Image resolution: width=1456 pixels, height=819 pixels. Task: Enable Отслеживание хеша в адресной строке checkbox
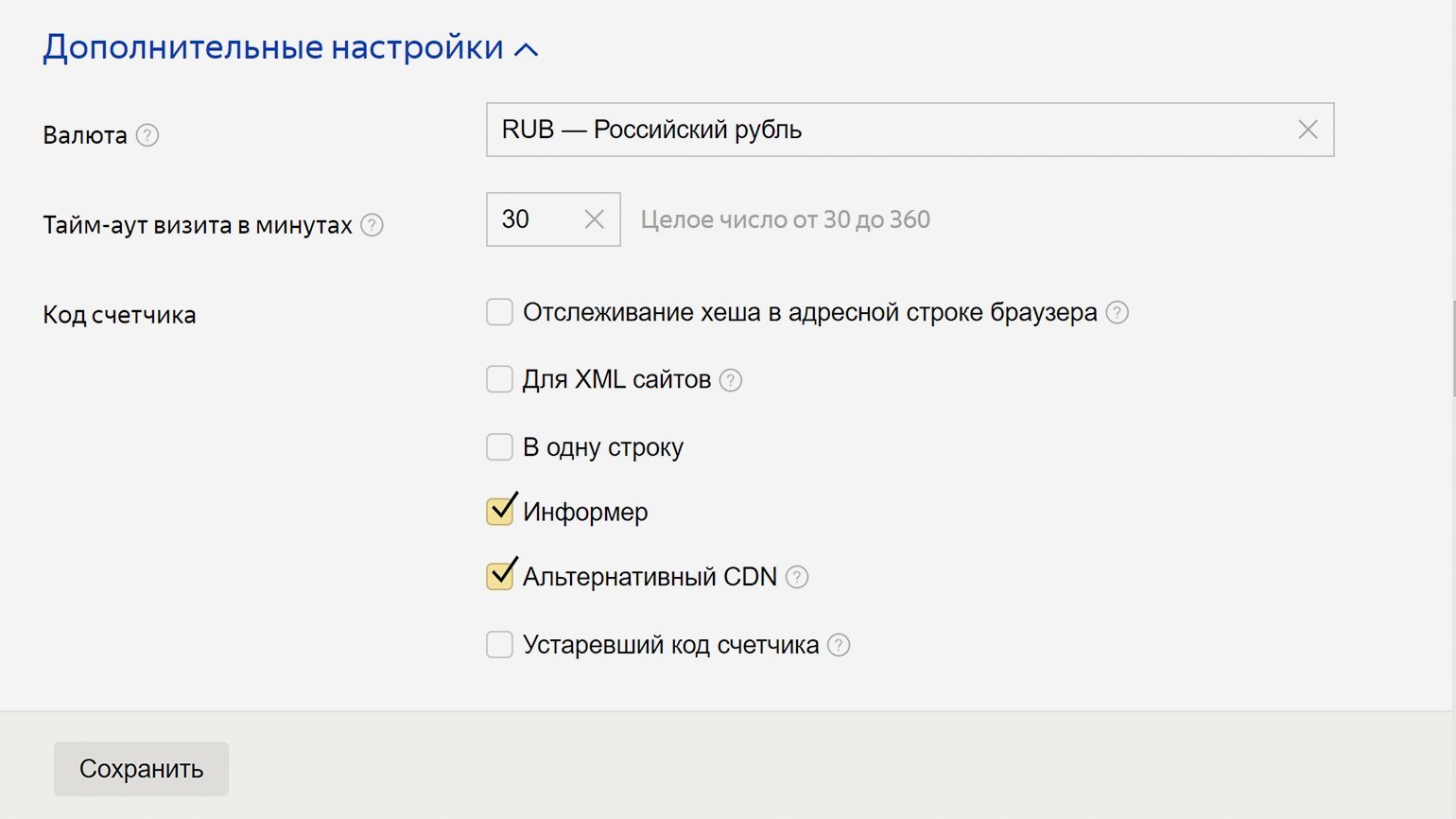(499, 312)
